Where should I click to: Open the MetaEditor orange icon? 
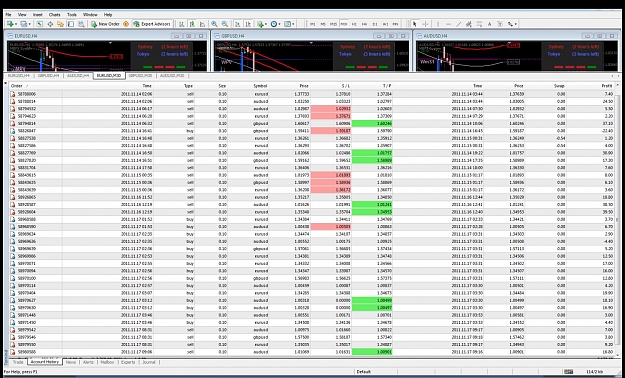[126, 24]
